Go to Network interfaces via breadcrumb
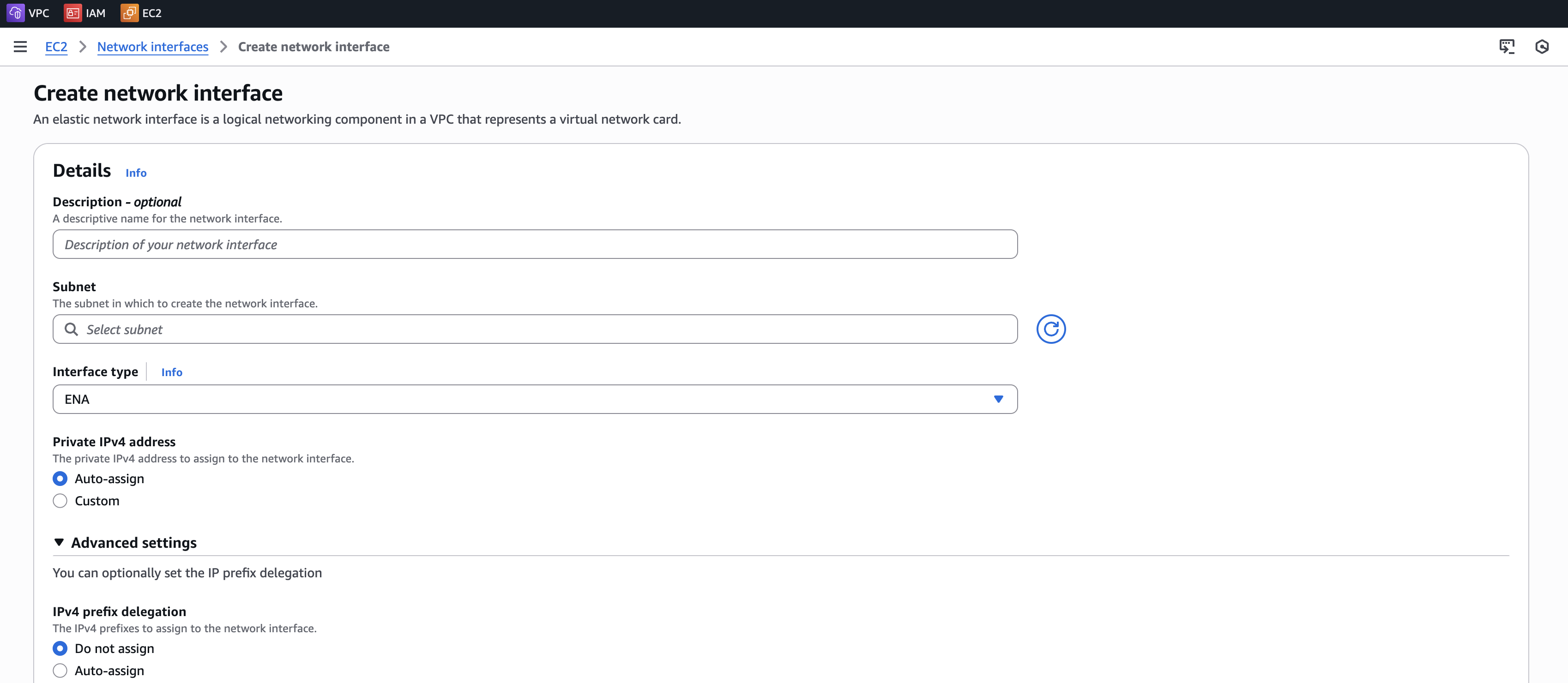This screenshot has height=683, width=1568. 152,46
